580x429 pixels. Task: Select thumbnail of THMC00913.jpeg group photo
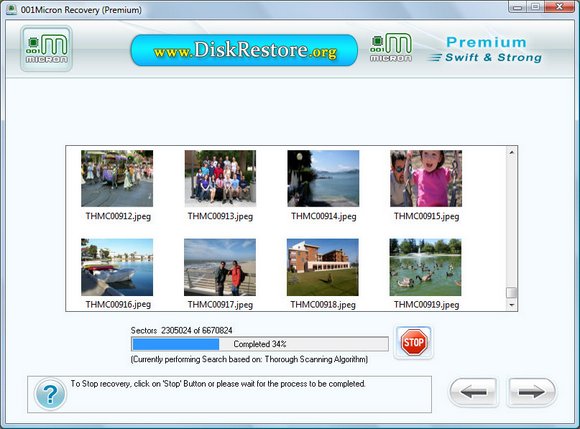(220, 178)
